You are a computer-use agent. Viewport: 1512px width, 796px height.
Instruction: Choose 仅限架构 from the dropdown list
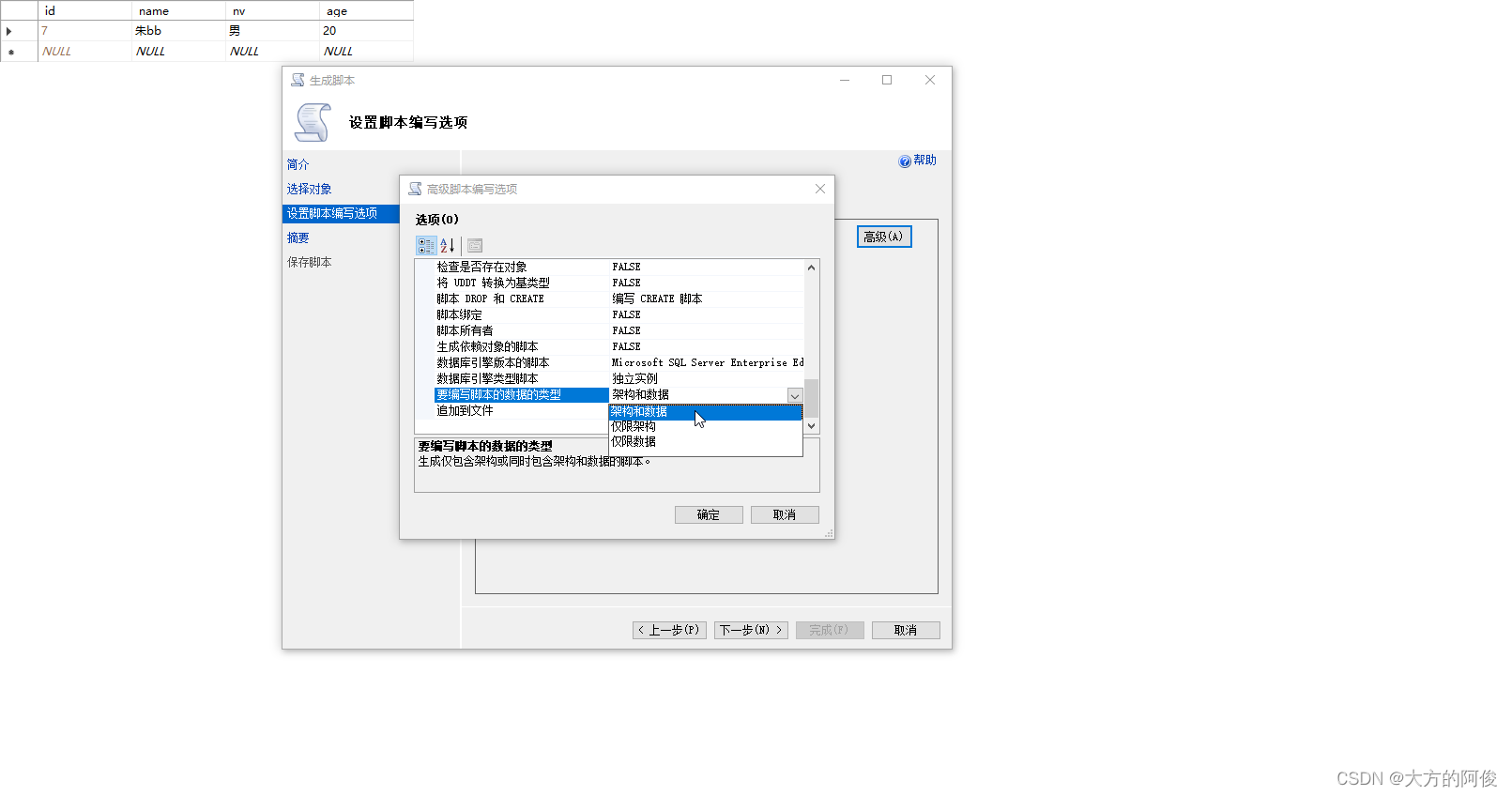tap(634, 426)
